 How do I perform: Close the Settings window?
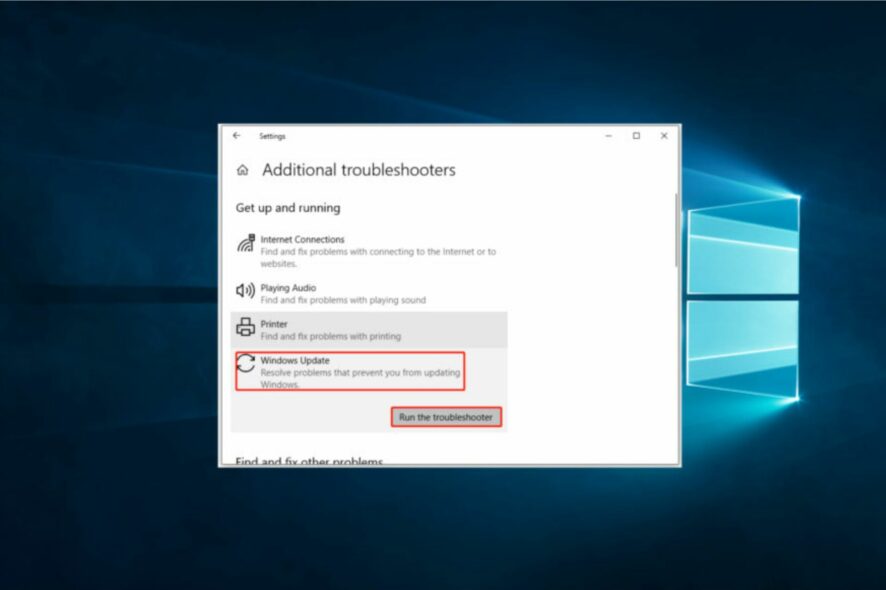coord(664,136)
